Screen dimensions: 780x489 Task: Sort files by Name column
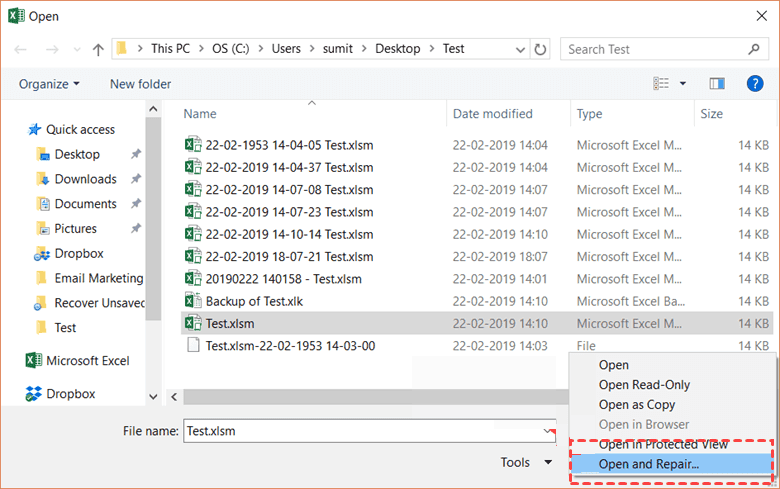[x=200, y=114]
